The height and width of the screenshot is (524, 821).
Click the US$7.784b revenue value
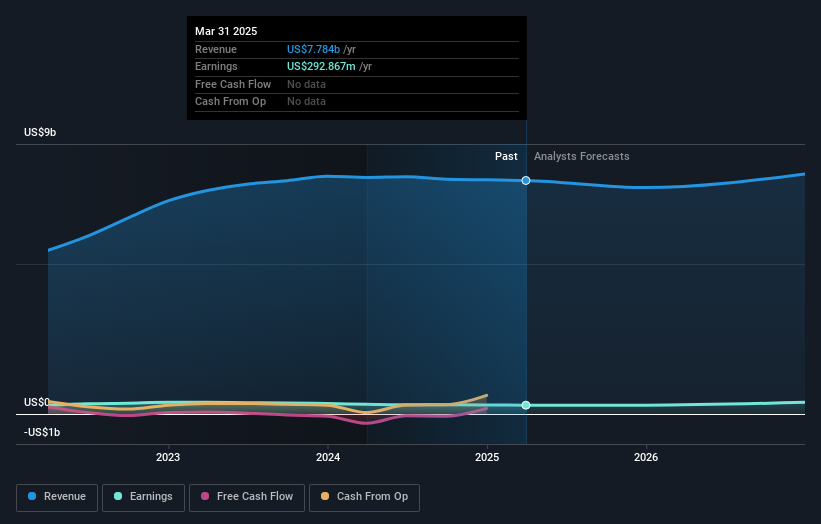pos(313,49)
